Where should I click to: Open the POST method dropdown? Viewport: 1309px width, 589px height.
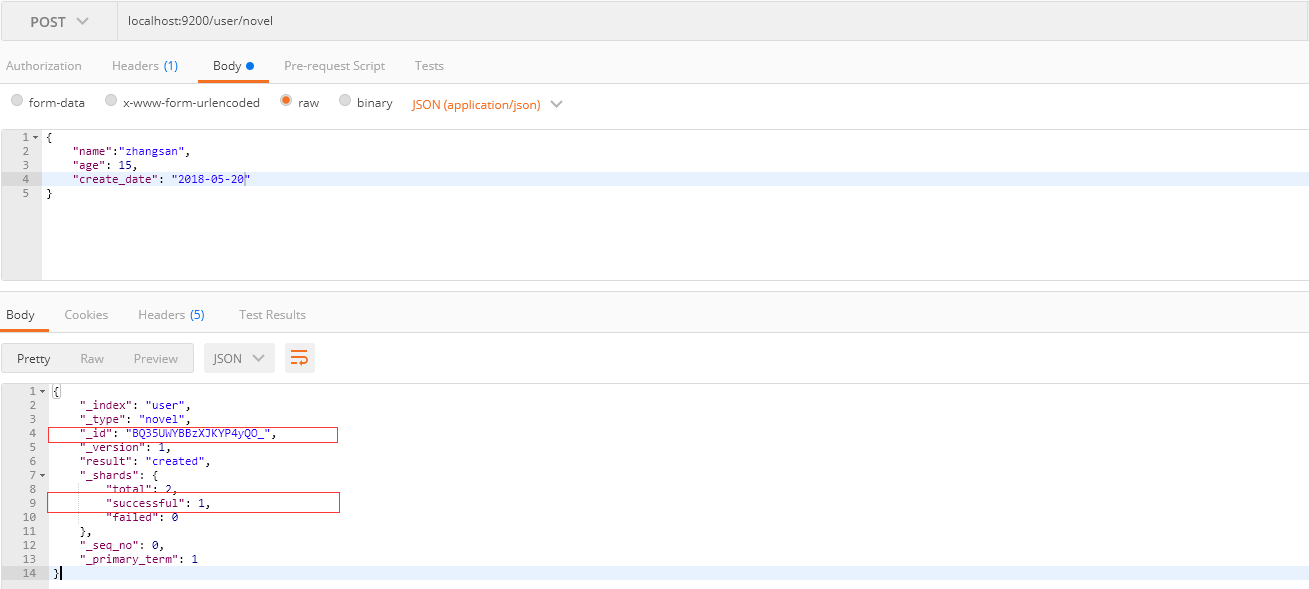[x=59, y=21]
